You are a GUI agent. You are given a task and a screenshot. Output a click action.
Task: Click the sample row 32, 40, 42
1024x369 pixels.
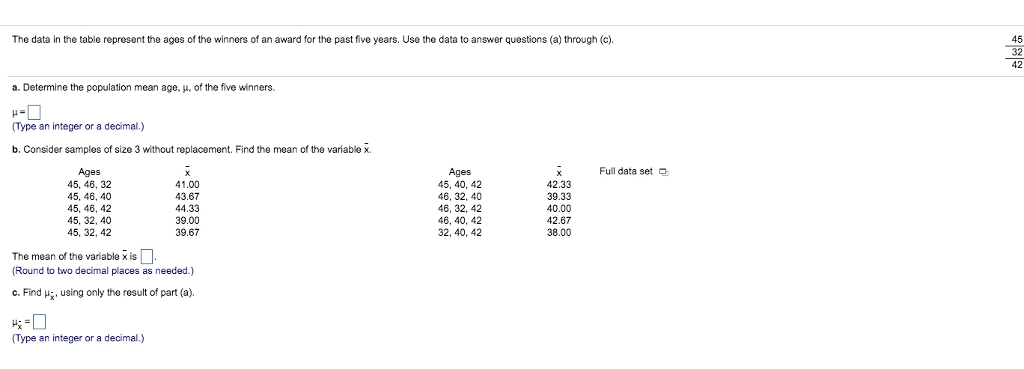(x=460, y=232)
